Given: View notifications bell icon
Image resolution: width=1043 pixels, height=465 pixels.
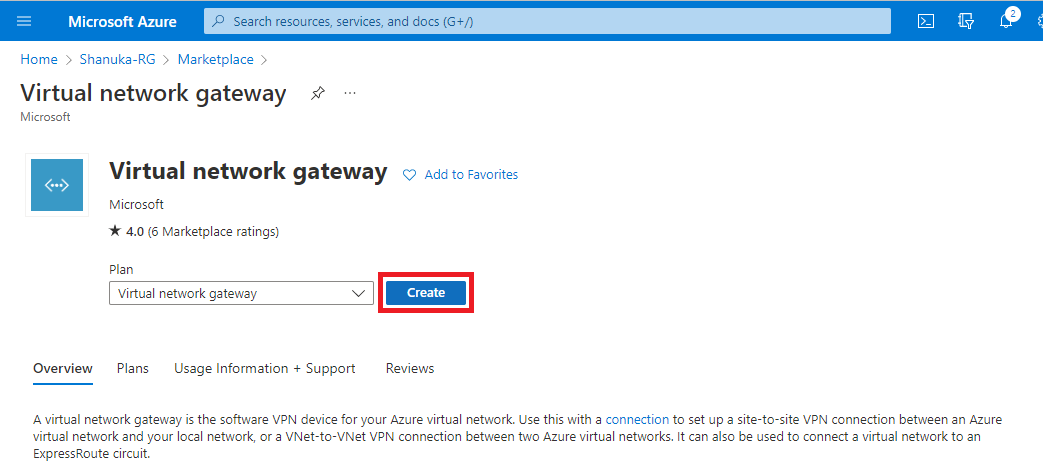Looking at the screenshot, I should point(1006,21).
